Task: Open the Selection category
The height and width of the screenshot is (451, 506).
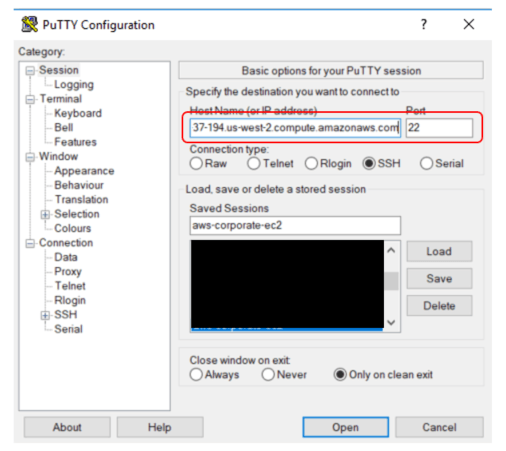Action: point(77,214)
